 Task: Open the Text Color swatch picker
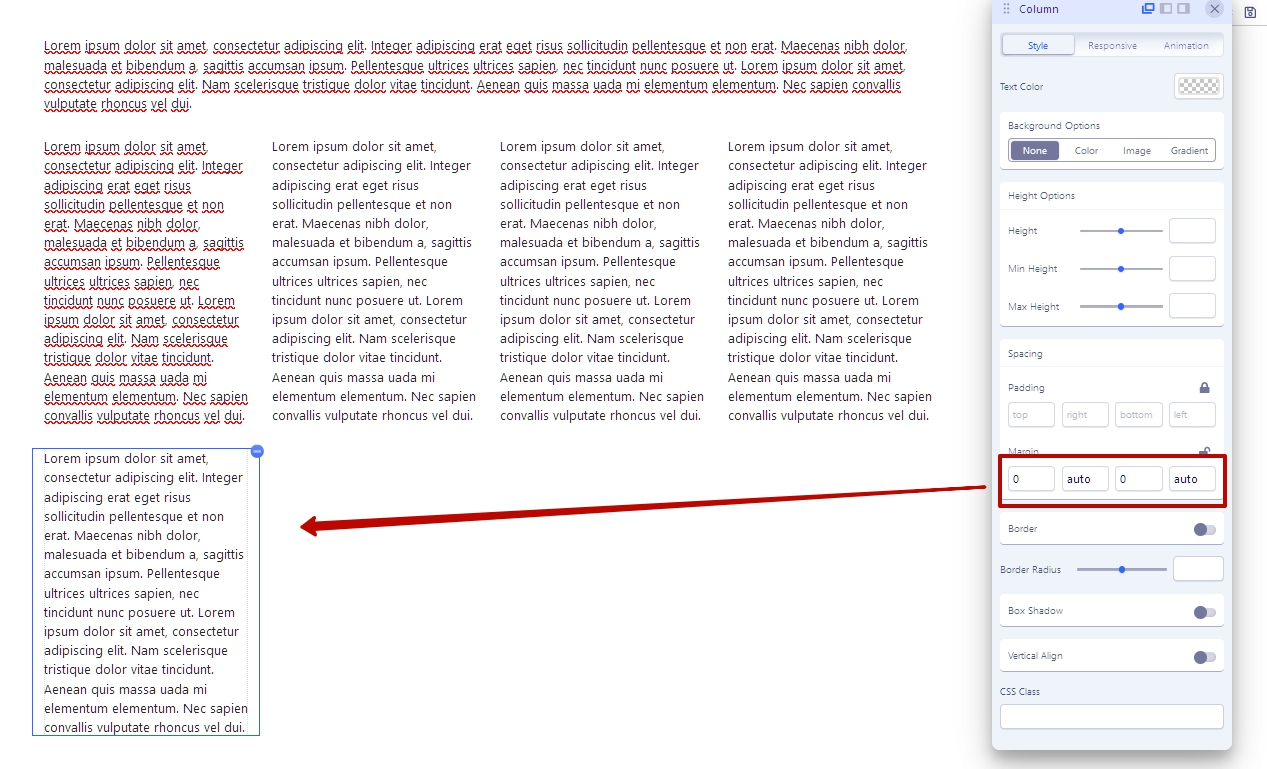pos(1198,87)
